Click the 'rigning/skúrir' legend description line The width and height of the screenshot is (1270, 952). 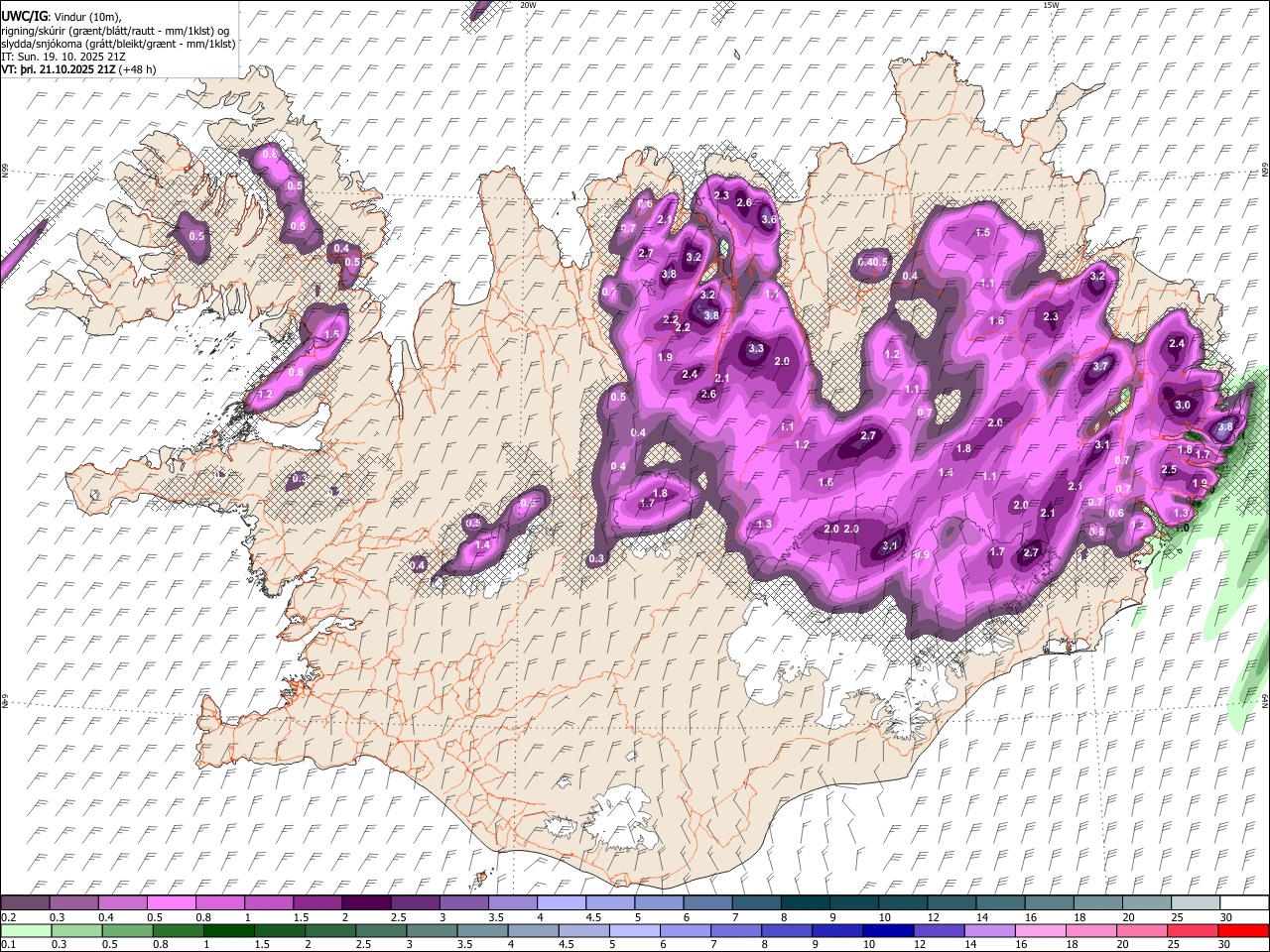coord(115,31)
